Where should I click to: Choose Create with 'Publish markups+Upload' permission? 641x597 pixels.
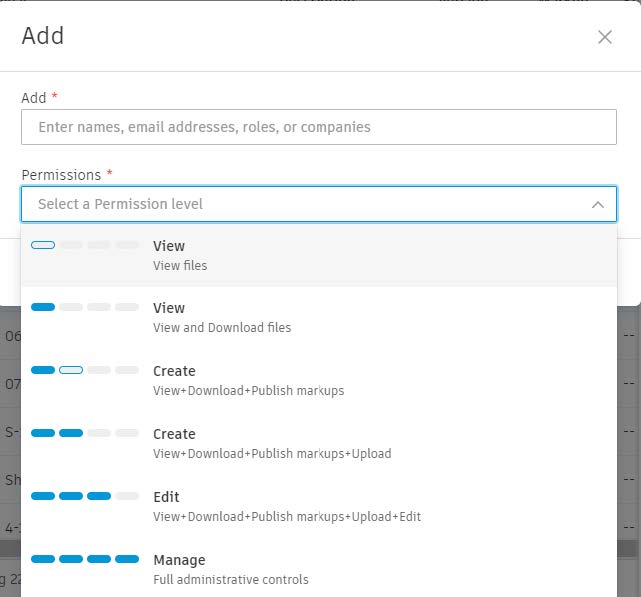[x=319, y=444]
